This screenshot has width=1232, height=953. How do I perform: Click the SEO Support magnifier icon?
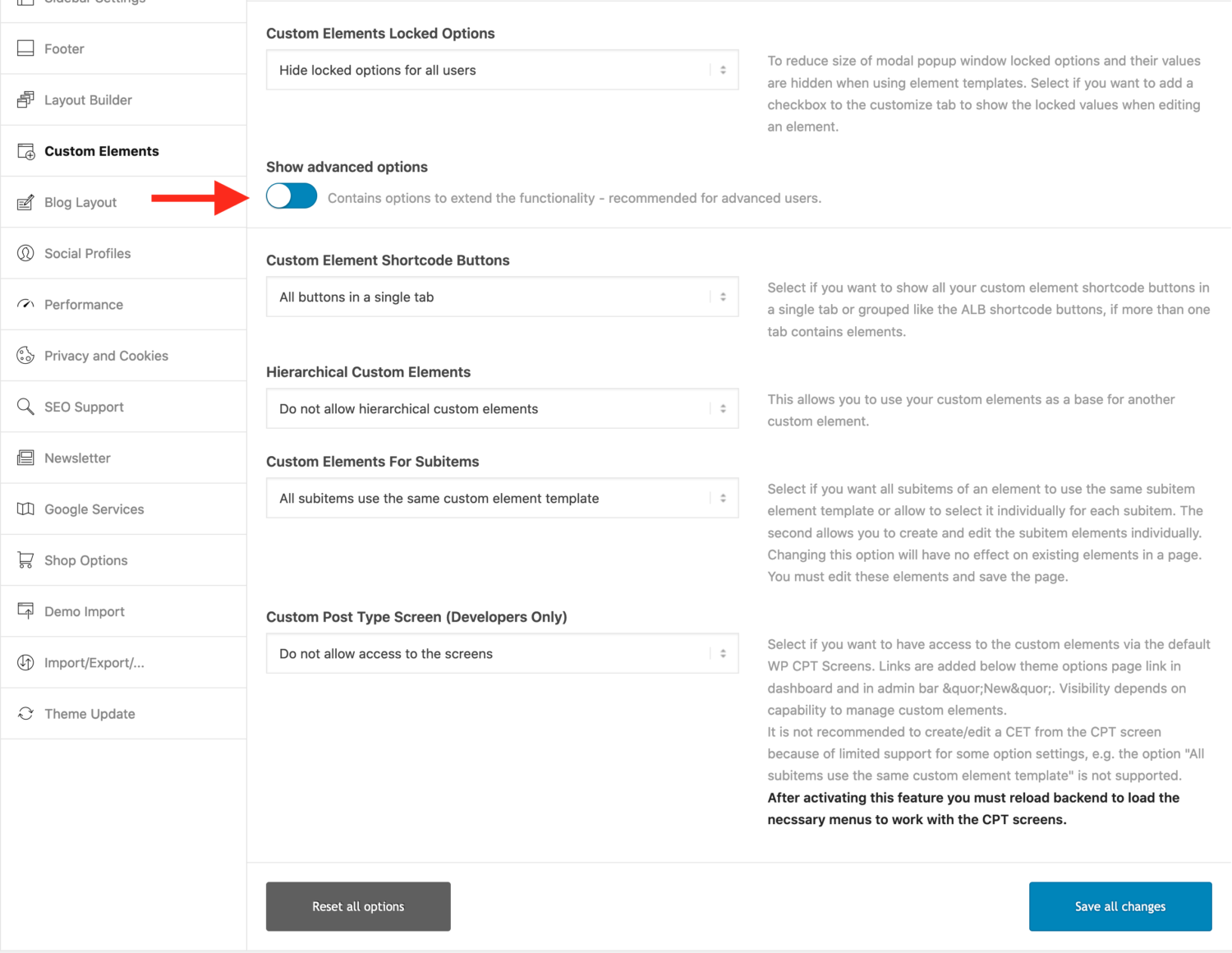pos(25,406)
